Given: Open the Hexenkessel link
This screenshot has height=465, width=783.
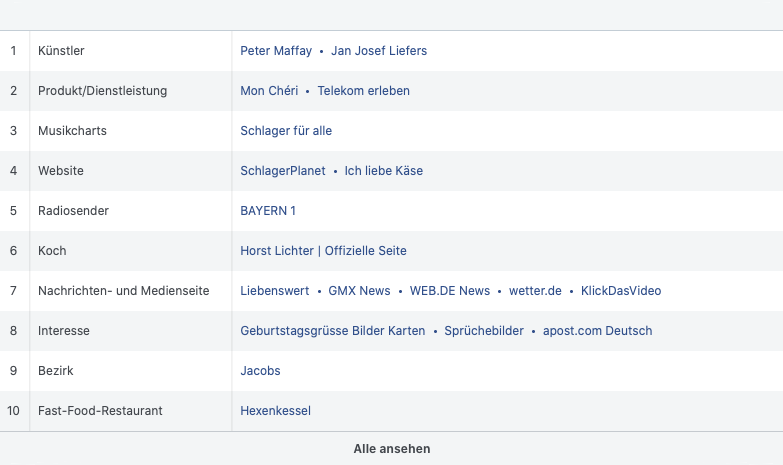Looking at the screenshot, I should click(276, 411).
